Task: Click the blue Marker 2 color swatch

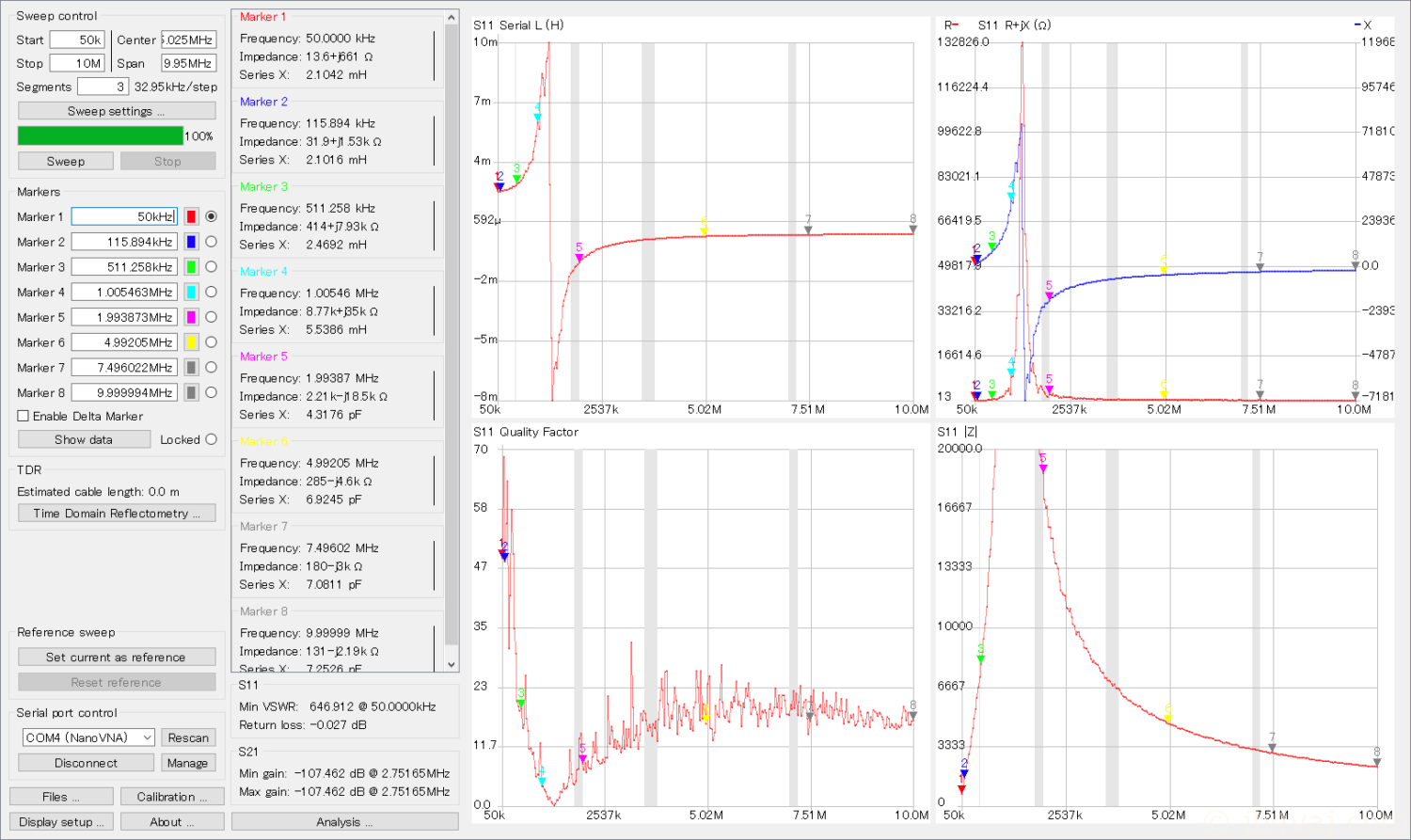Action: click(191, 242)
